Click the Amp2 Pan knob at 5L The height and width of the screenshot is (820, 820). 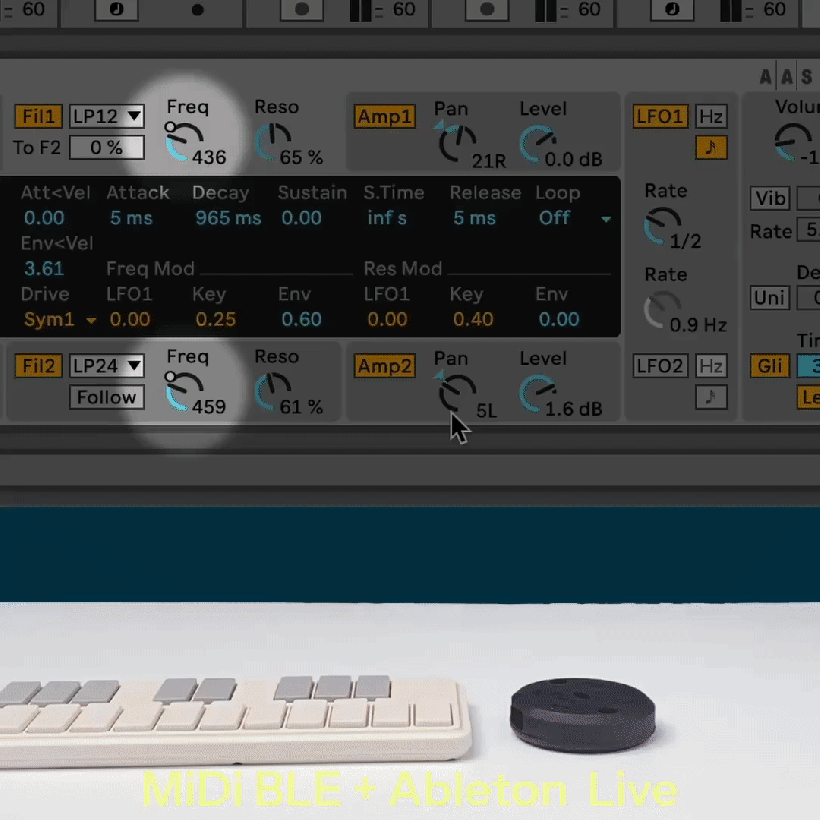457,393
